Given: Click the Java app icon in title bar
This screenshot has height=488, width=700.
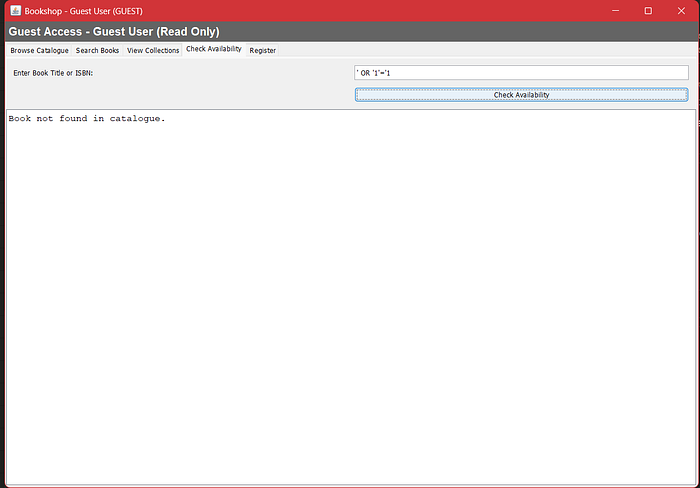Looking at the screenshot, I should pos(16,11).
